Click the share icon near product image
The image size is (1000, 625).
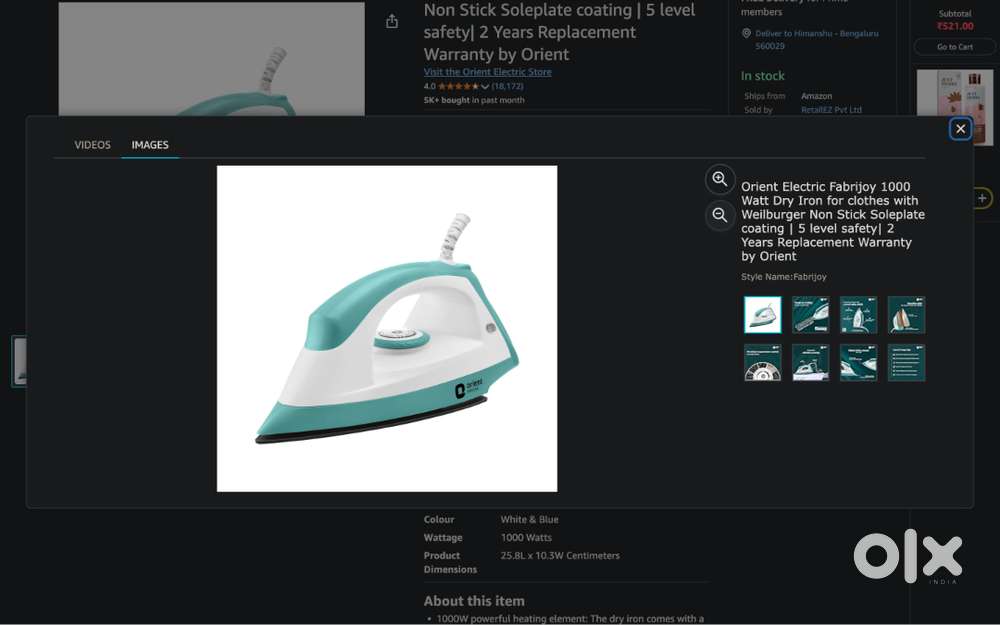click(392, 22)
